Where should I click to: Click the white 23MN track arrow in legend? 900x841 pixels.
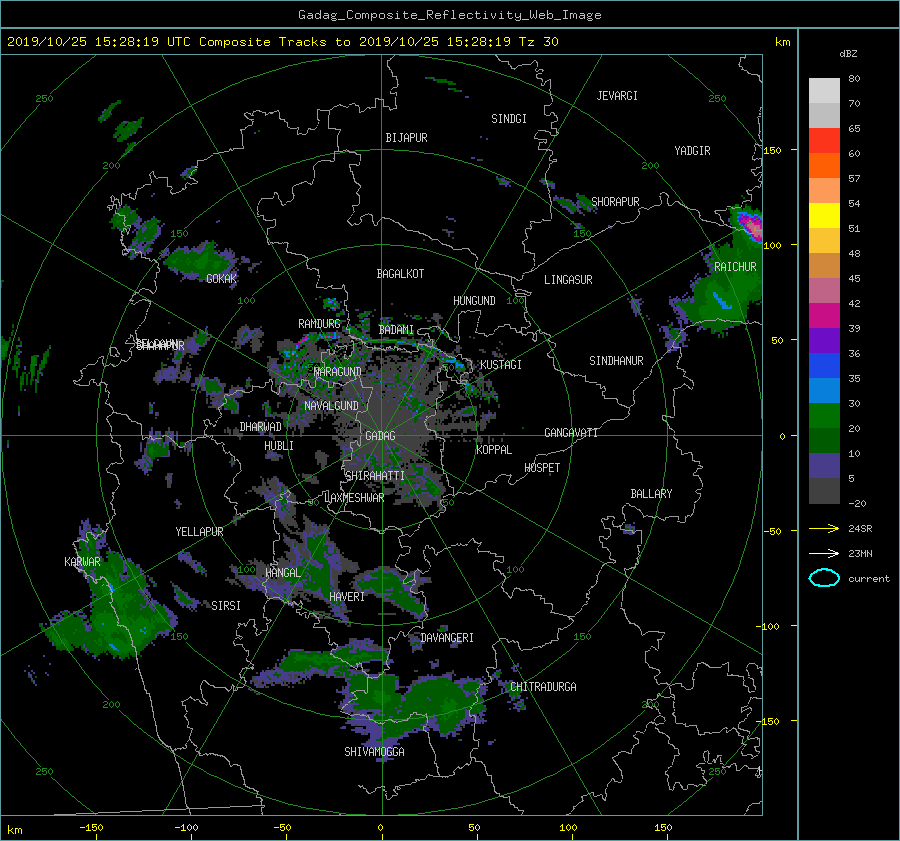[x=824, y=553]
